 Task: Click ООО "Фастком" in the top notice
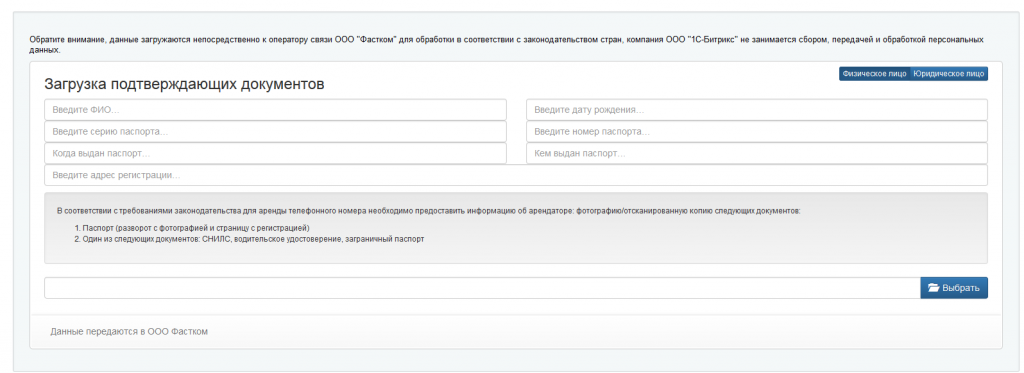click(366, 40)
